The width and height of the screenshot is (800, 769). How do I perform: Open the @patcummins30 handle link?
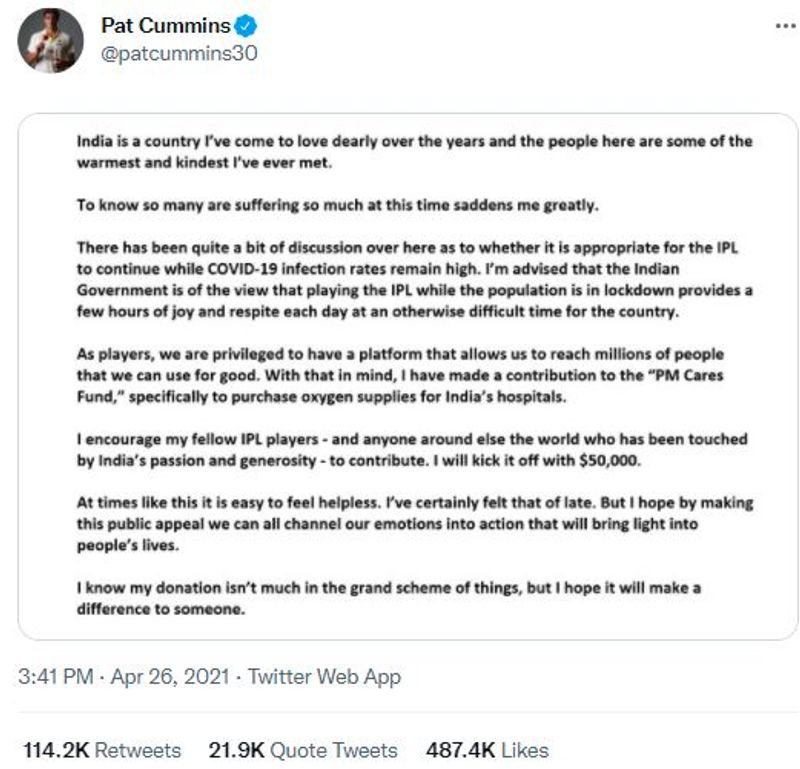[178, 54]
